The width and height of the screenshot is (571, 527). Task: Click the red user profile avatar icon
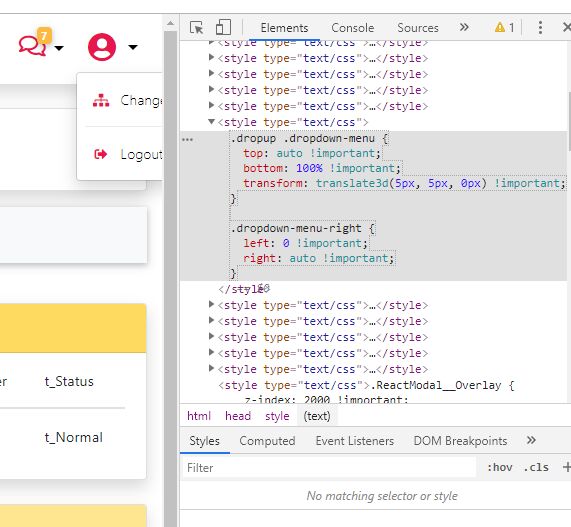pyautogui.click(x=102, y=47)
